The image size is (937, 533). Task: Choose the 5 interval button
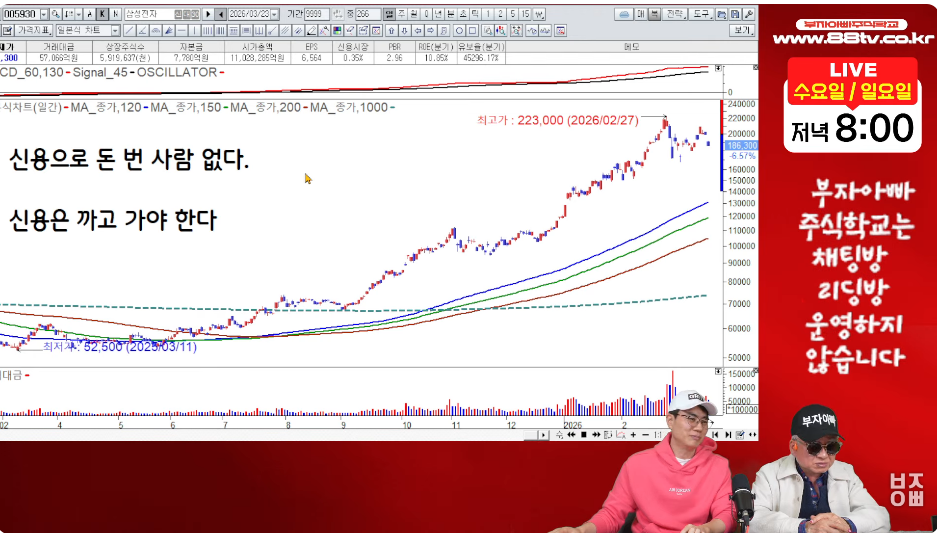click(x=513, y=14)
